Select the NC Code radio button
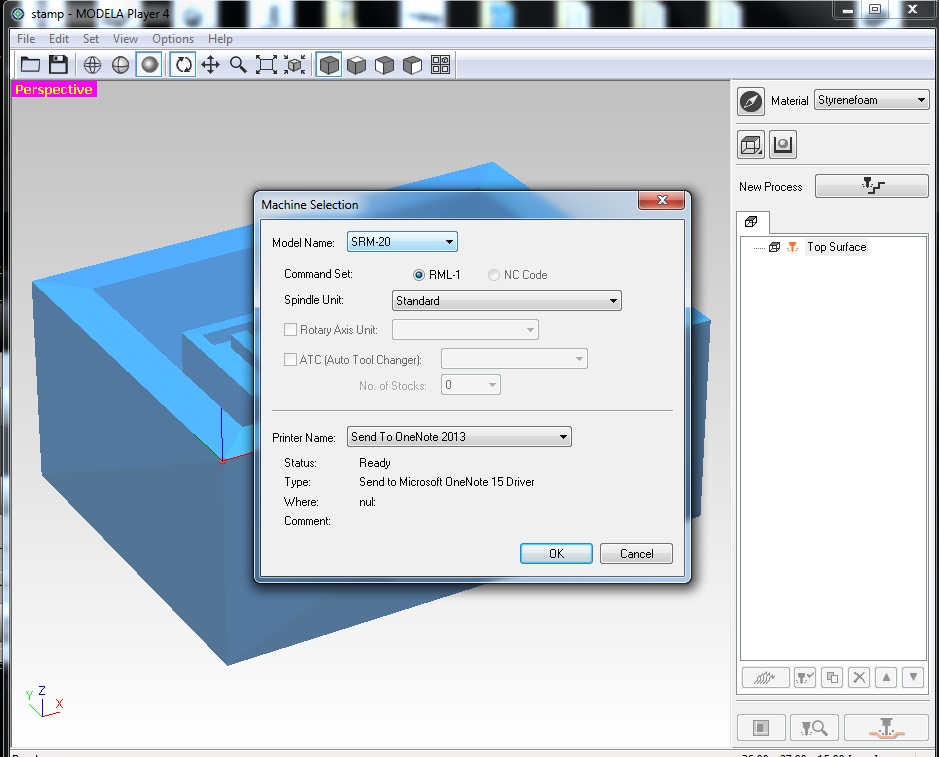This screenshot has width=939, height=757. (x=493, y=275)
